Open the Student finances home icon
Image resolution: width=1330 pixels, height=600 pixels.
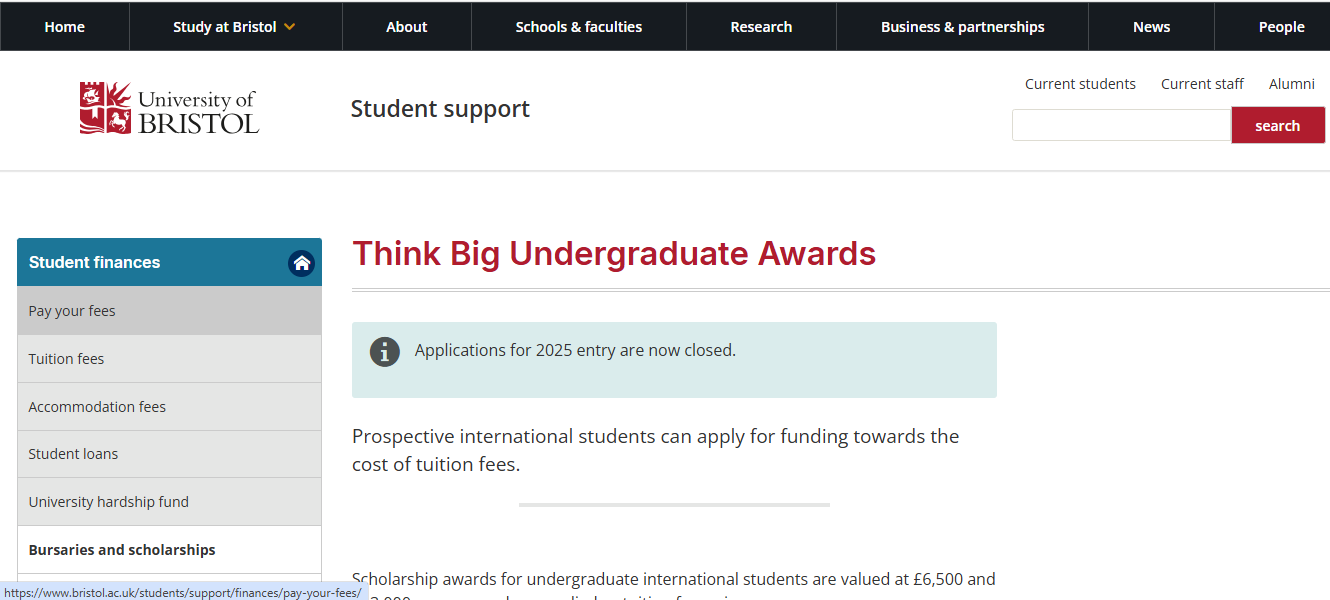pos(301,263)
